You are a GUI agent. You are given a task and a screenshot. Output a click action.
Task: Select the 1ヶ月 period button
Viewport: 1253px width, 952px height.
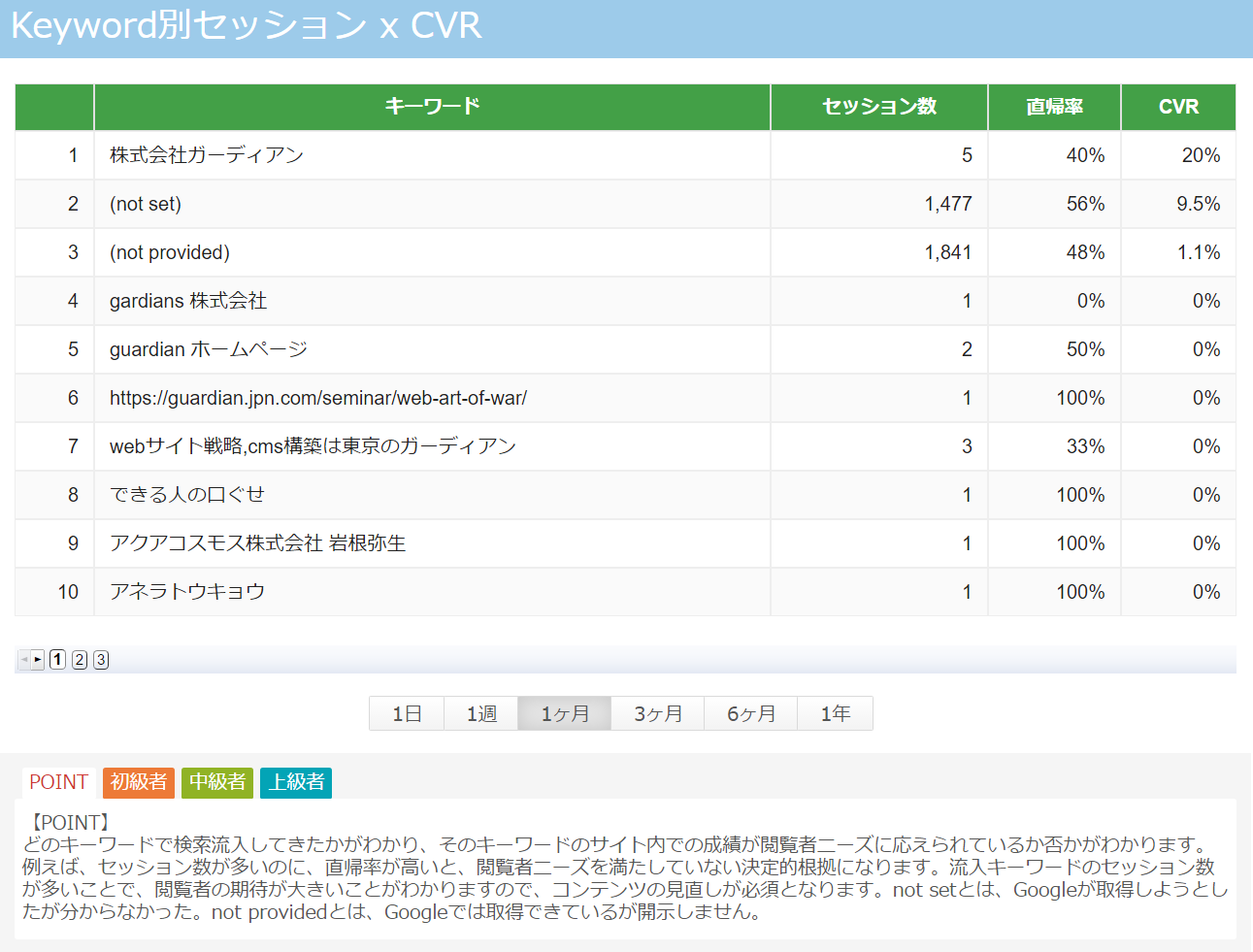point(565,714)
